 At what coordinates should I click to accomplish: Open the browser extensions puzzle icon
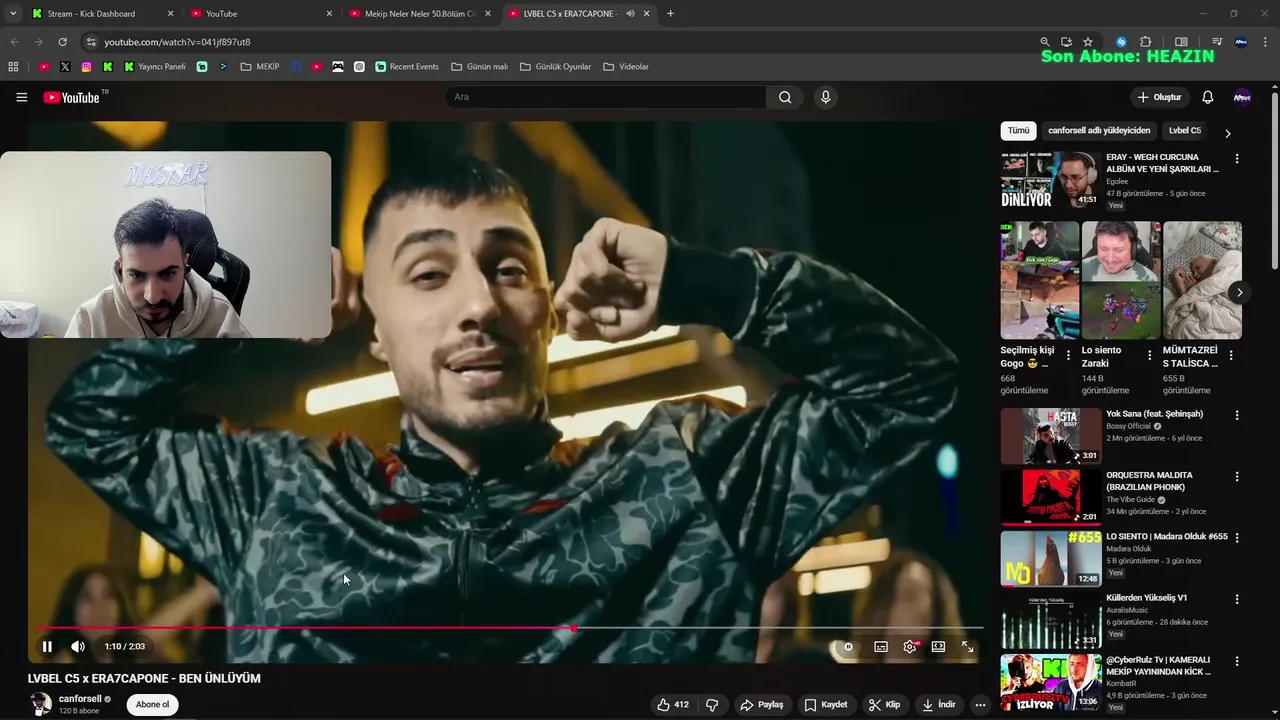[x=1146, y=42]
